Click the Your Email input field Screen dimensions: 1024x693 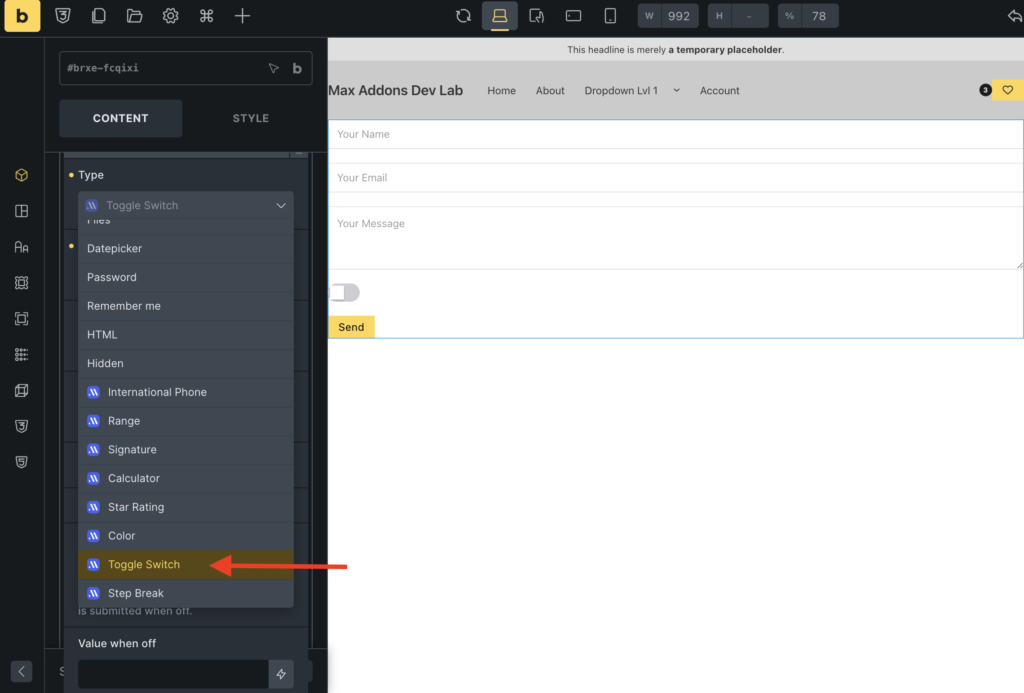pos(675,178)
